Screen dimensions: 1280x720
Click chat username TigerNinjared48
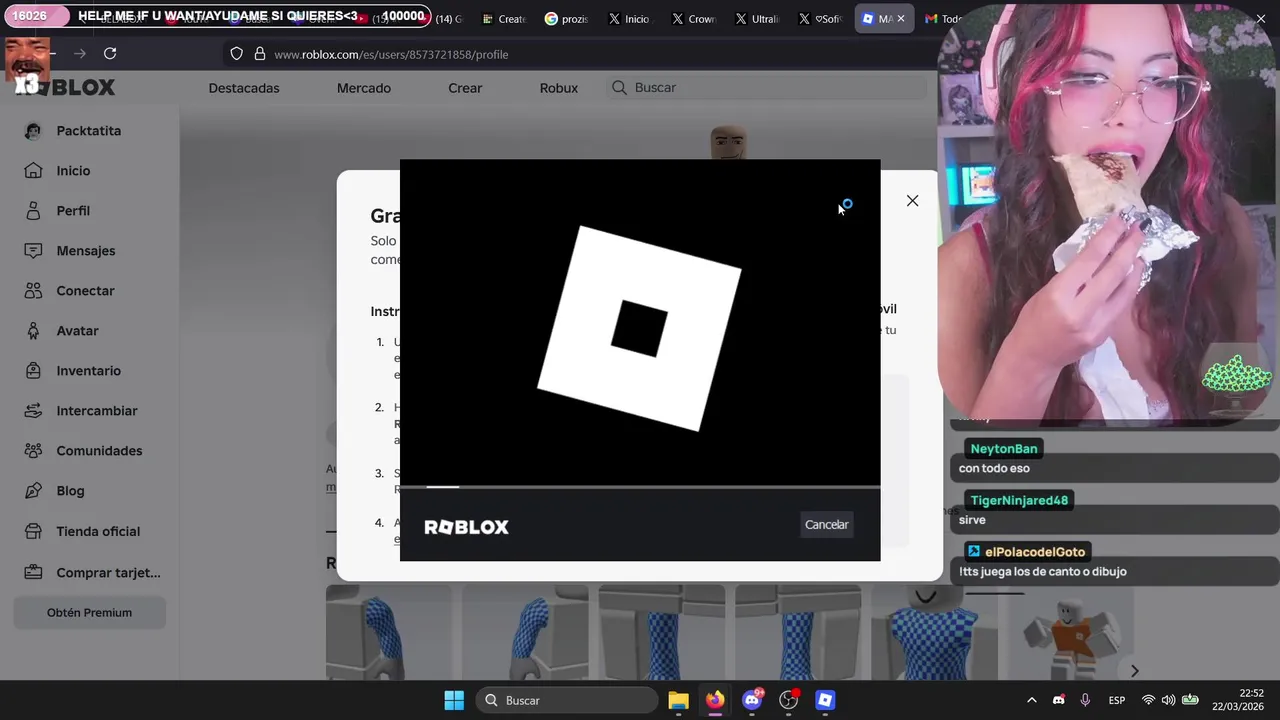point(1019,500)
